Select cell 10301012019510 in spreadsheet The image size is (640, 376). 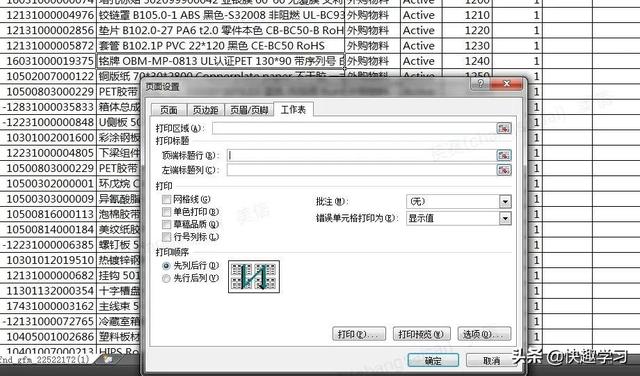[x=48, y=260]
